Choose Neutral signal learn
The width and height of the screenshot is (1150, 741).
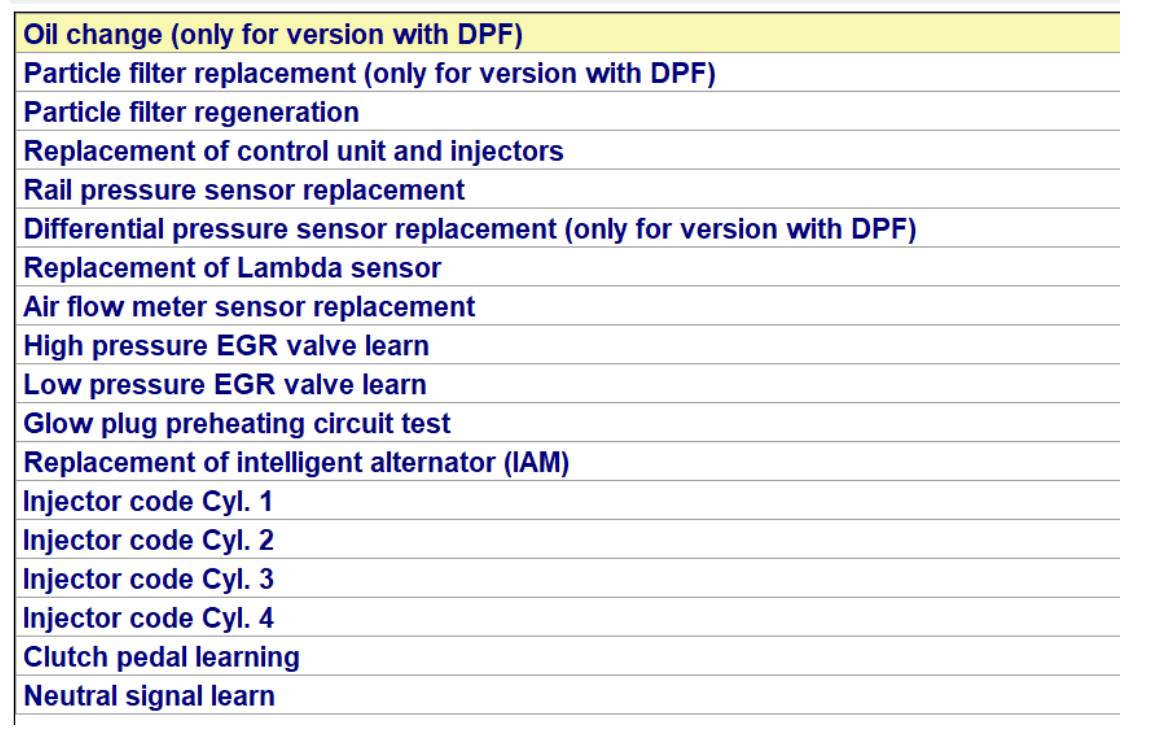567,695
